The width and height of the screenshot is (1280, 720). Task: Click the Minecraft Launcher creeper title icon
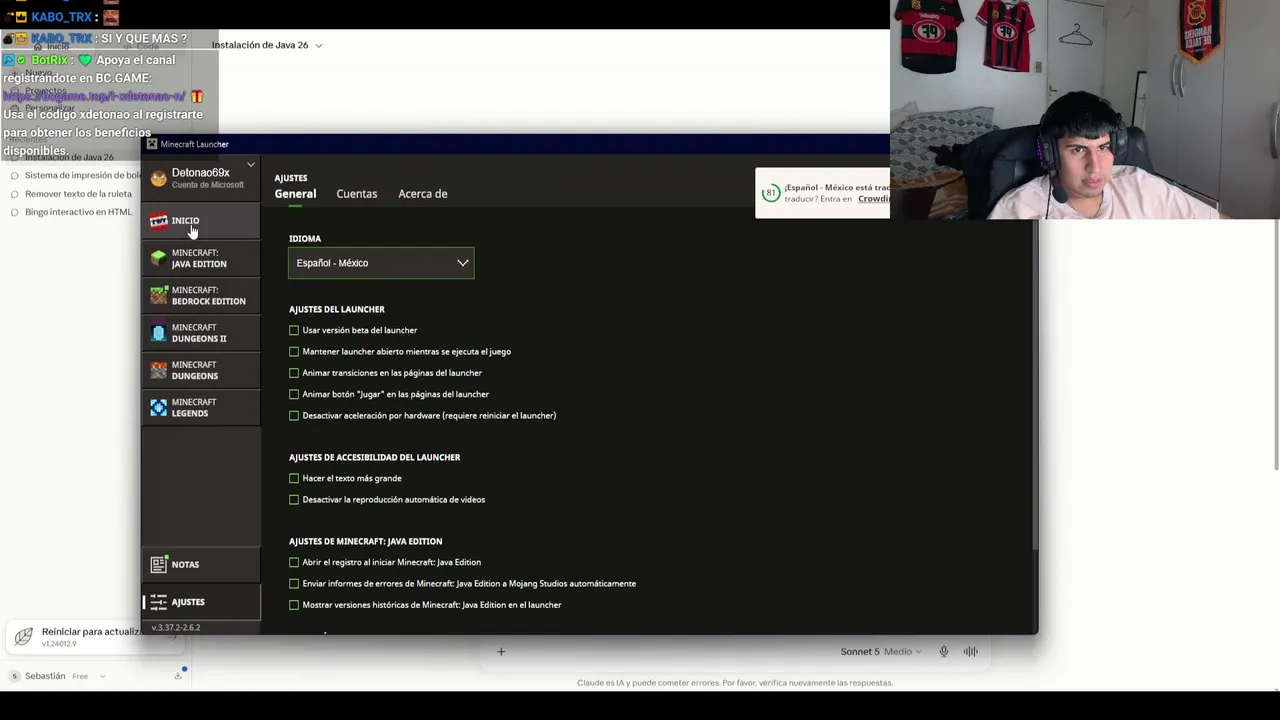tap(152, 144)
